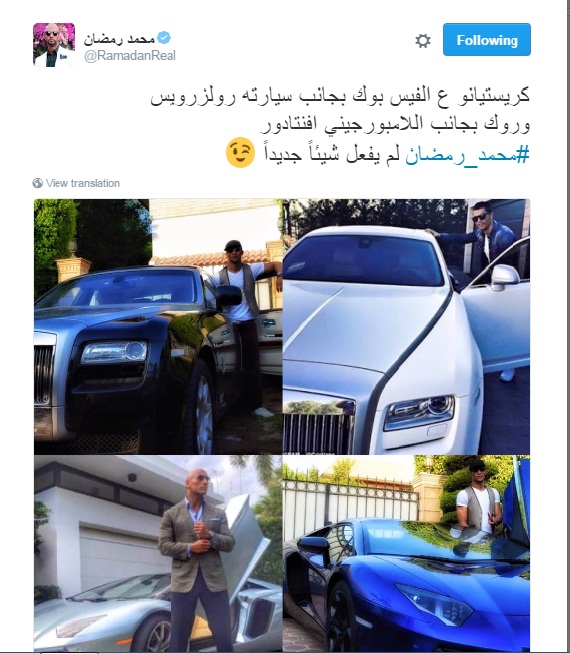The image size is (570, 654).
Task: Click the phrase لم يفعل شيئاً جديداً
Action: coord(332,154)
